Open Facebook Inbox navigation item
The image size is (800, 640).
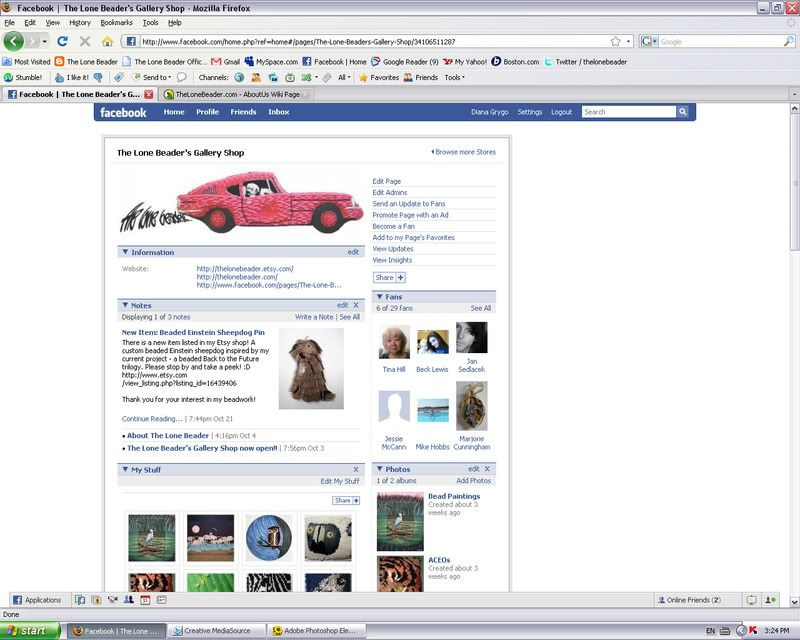[x=279, y=112]
